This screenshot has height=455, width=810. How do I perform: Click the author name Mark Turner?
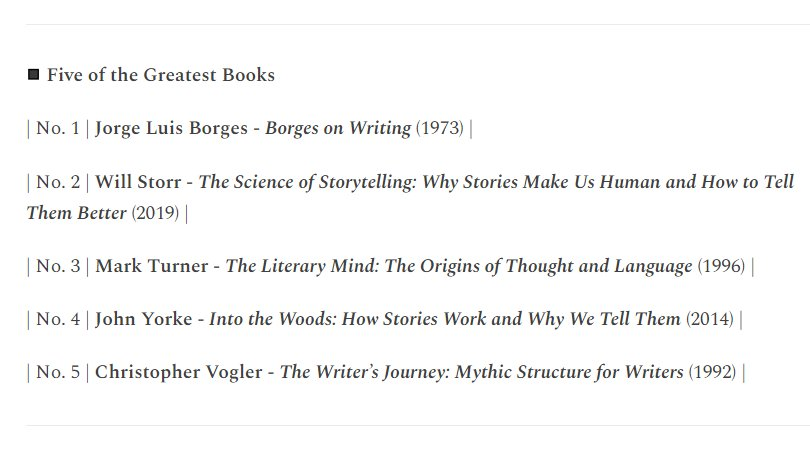[149, 266]
